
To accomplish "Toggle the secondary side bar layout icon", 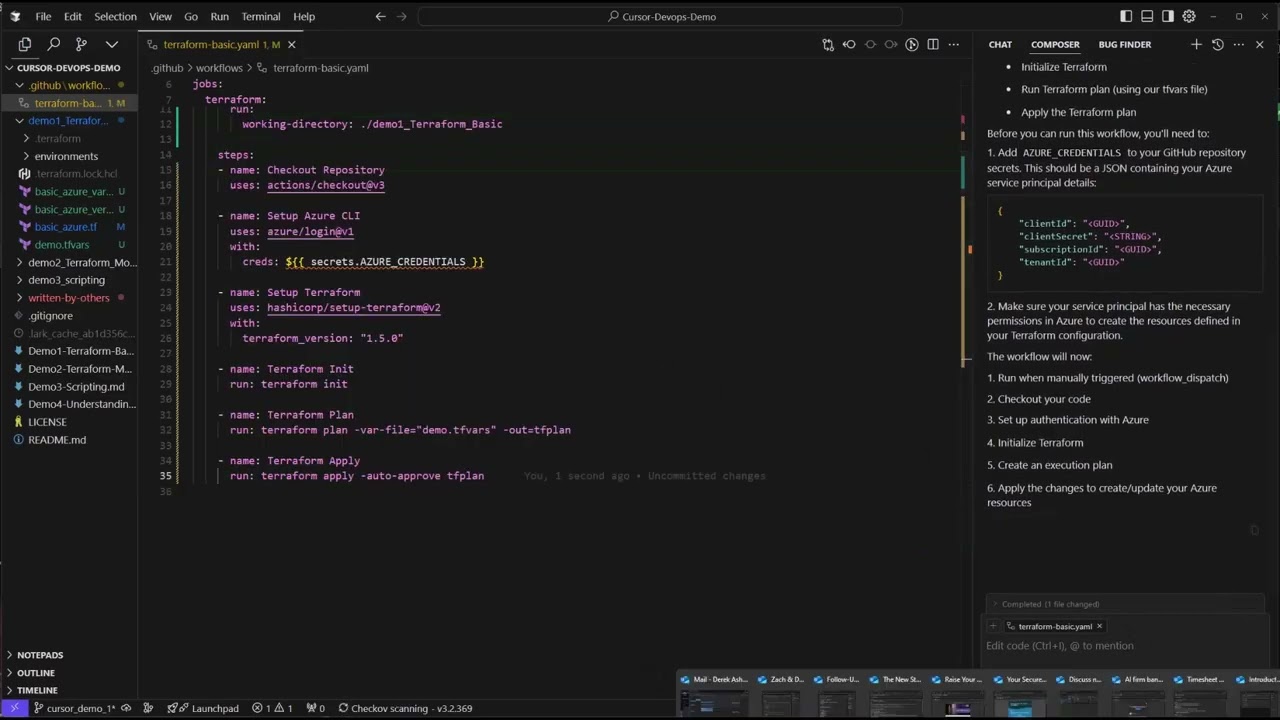I will click(1168, 16).
